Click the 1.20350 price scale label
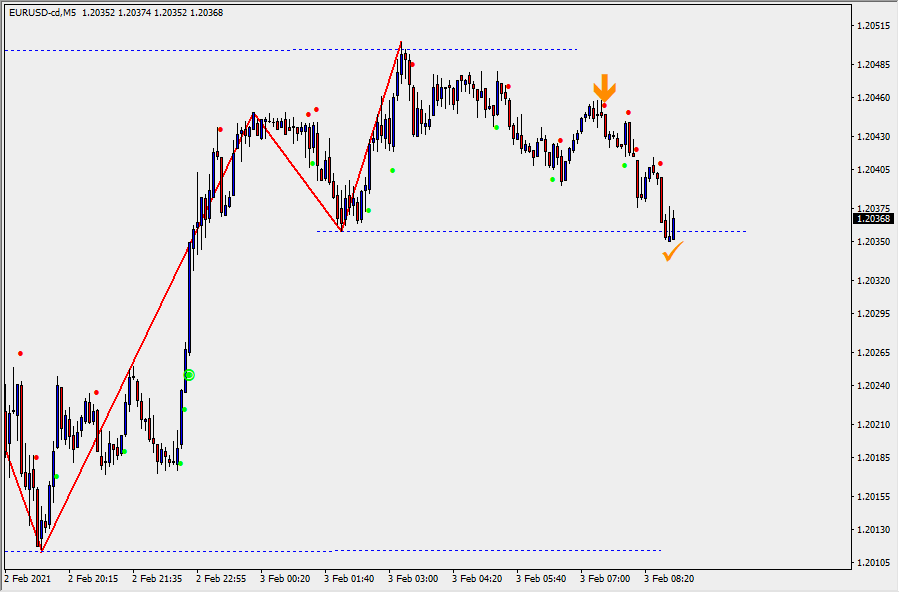Screen dimensions: 899x592 pos(874,242)
